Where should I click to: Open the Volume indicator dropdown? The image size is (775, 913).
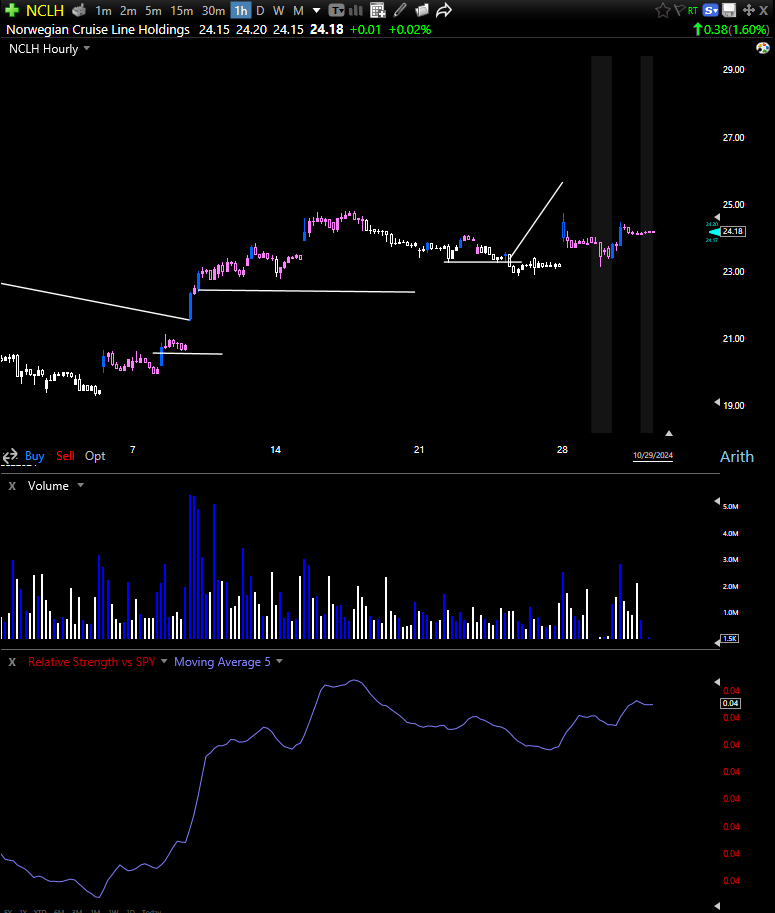pyautogui.click(x=80, y=485)
